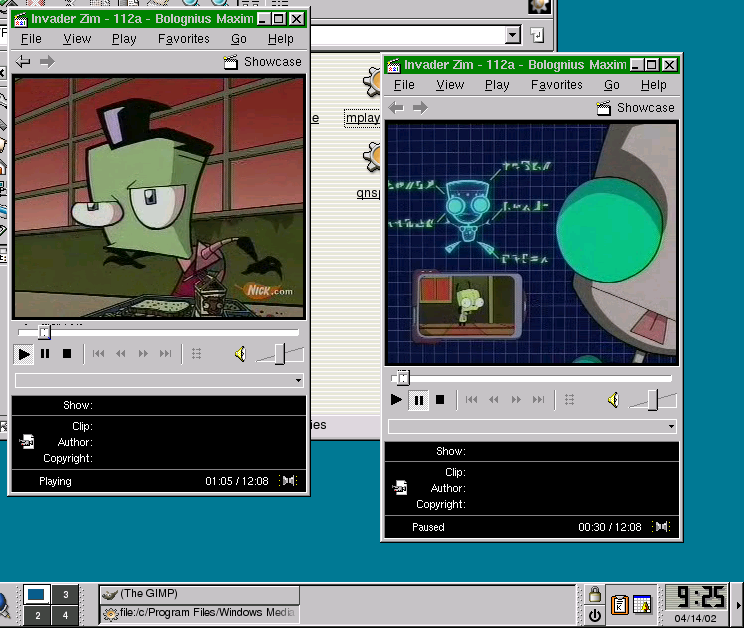
Task: Skip to previous track in left player
Action: click(x=99, y=354)
